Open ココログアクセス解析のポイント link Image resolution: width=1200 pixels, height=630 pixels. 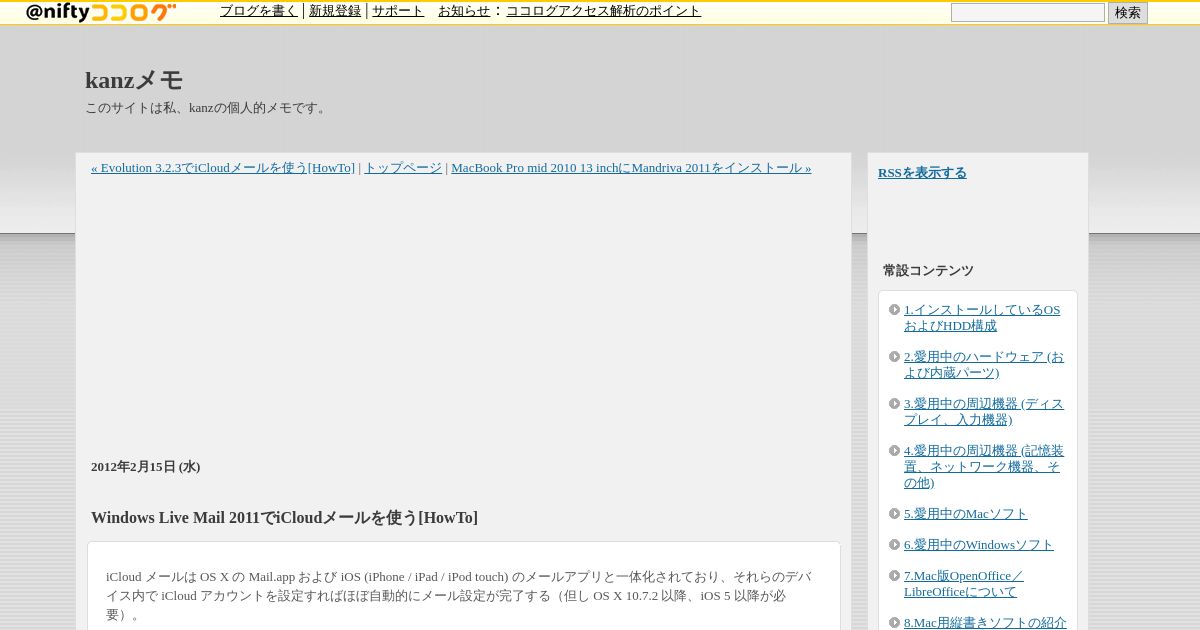pyautogui.click(x=603, y=11)
